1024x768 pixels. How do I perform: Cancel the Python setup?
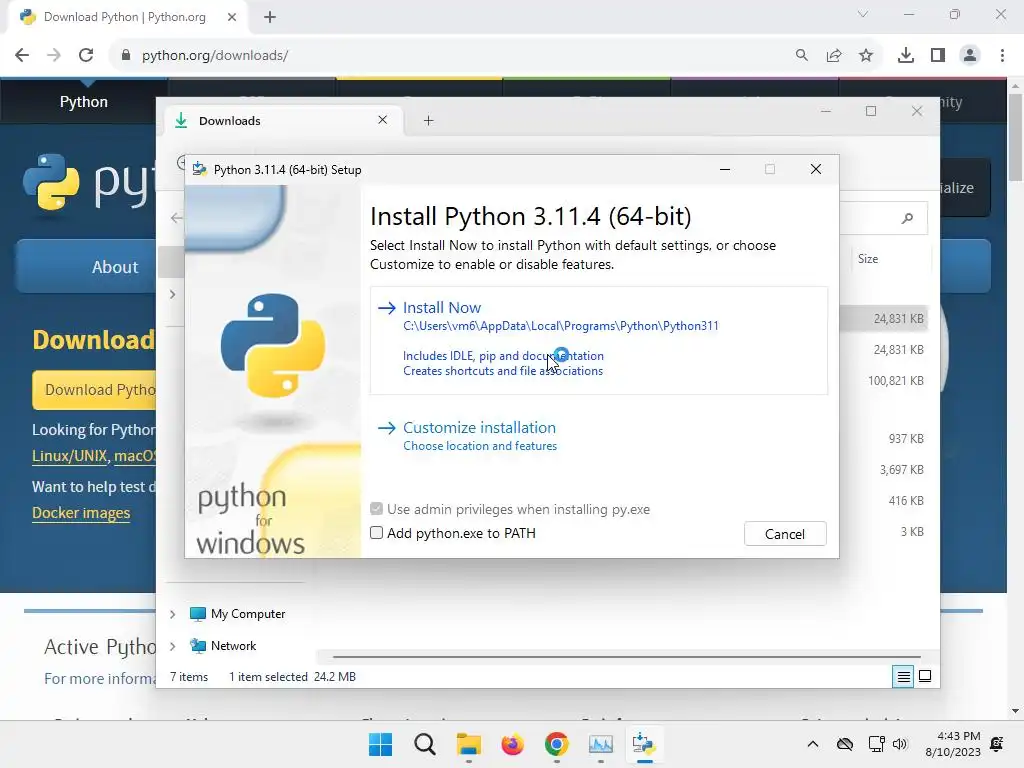(x=785, y=534)
